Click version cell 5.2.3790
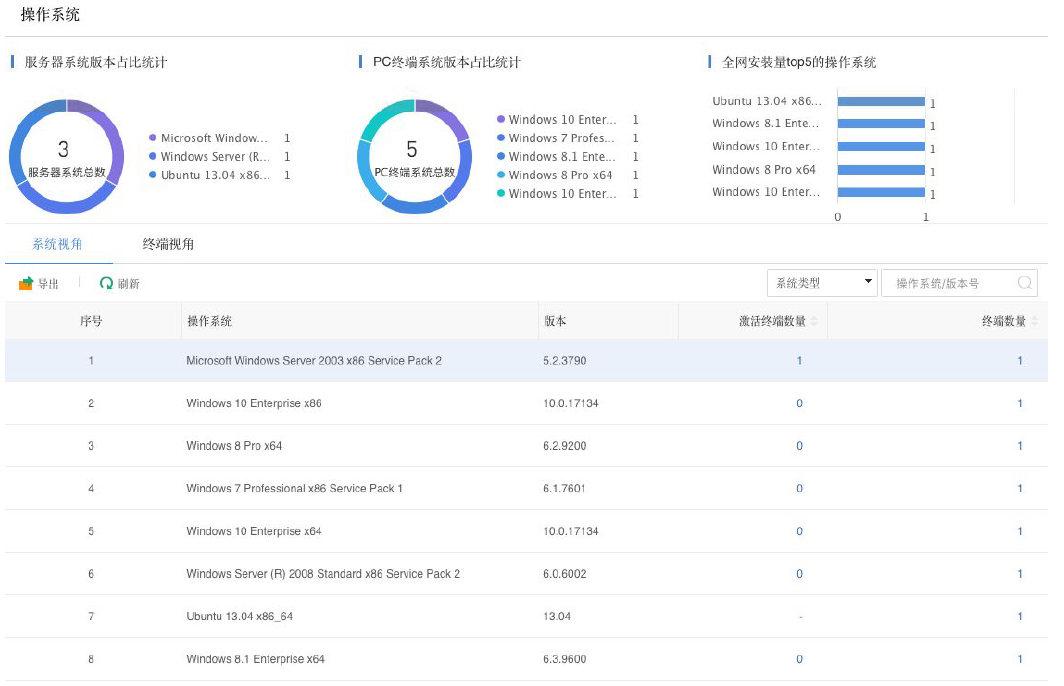 coord(565,361)
